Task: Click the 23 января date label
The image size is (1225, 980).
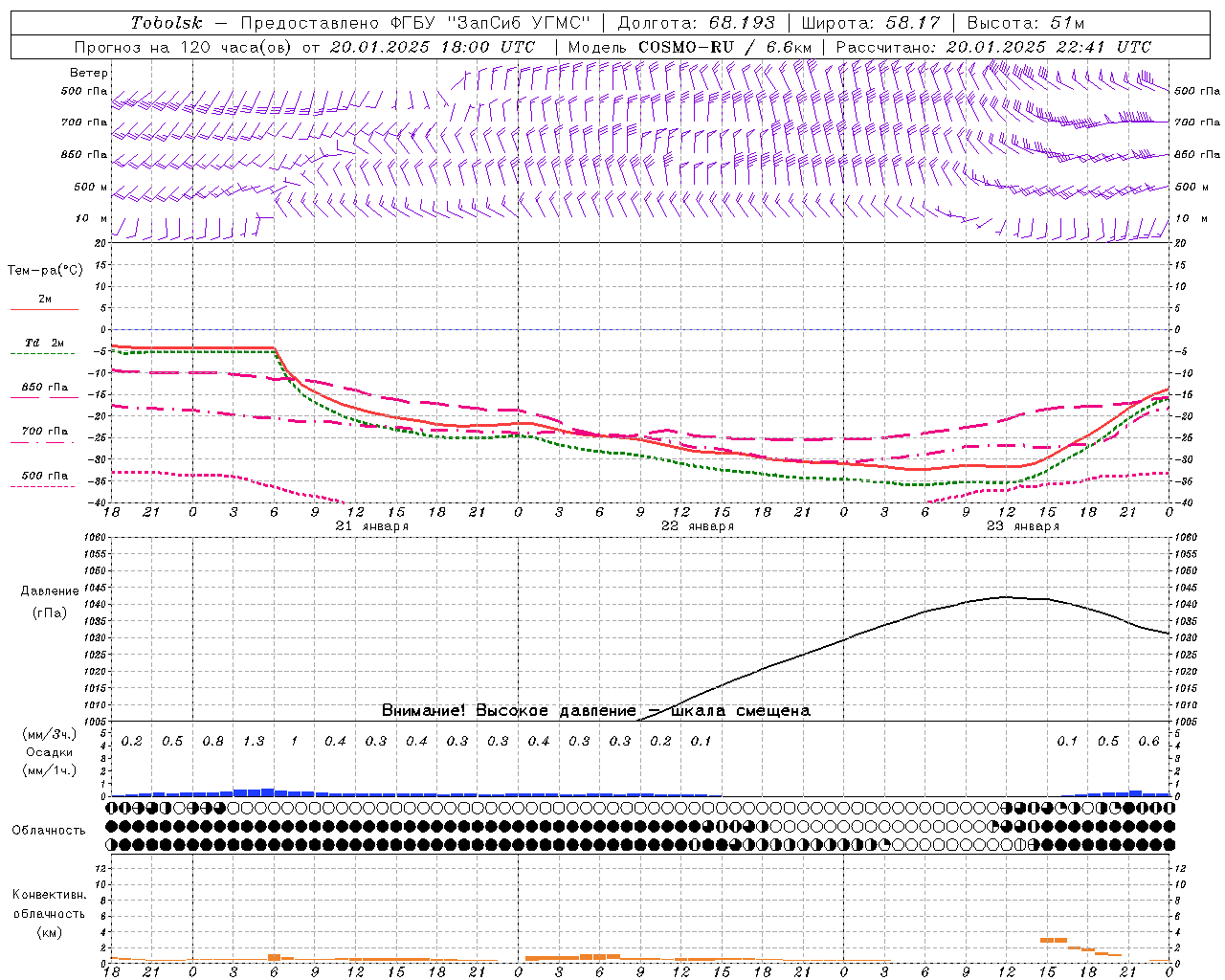Action: pyautogui.click(x=1023, y=526)
